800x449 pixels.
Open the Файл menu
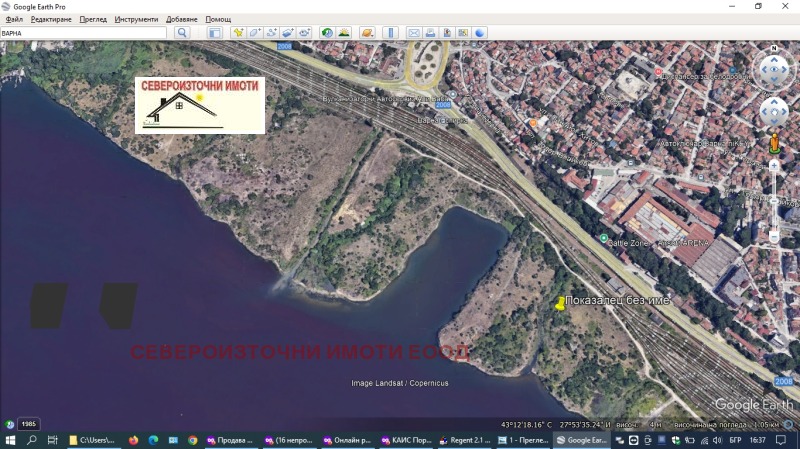click(14, 19)
